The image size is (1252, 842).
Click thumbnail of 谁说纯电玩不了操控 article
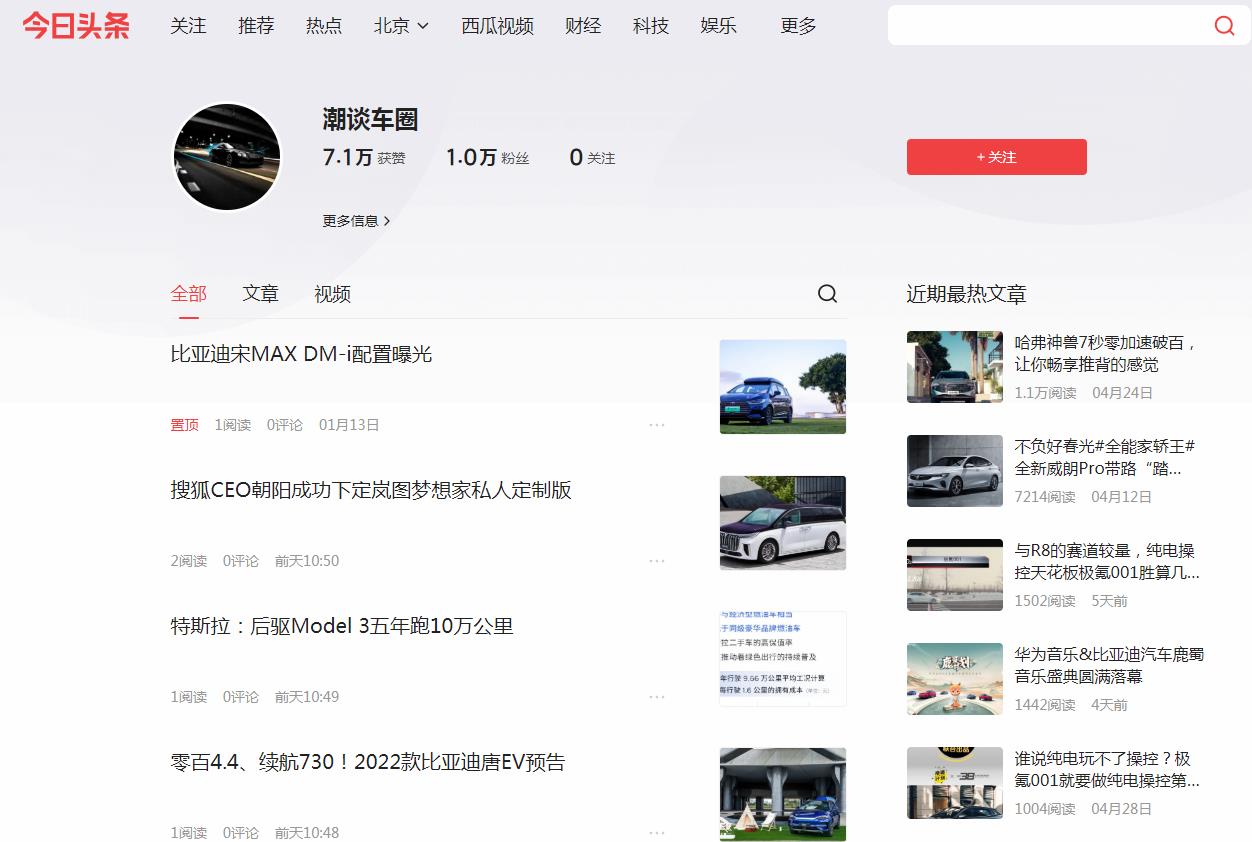[955, 783]
